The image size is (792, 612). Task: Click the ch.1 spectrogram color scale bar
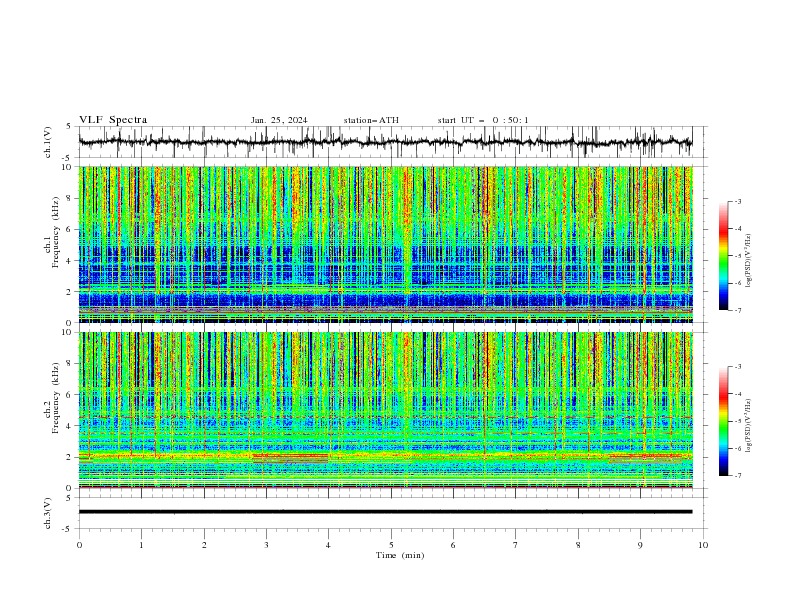coord(723,256)
